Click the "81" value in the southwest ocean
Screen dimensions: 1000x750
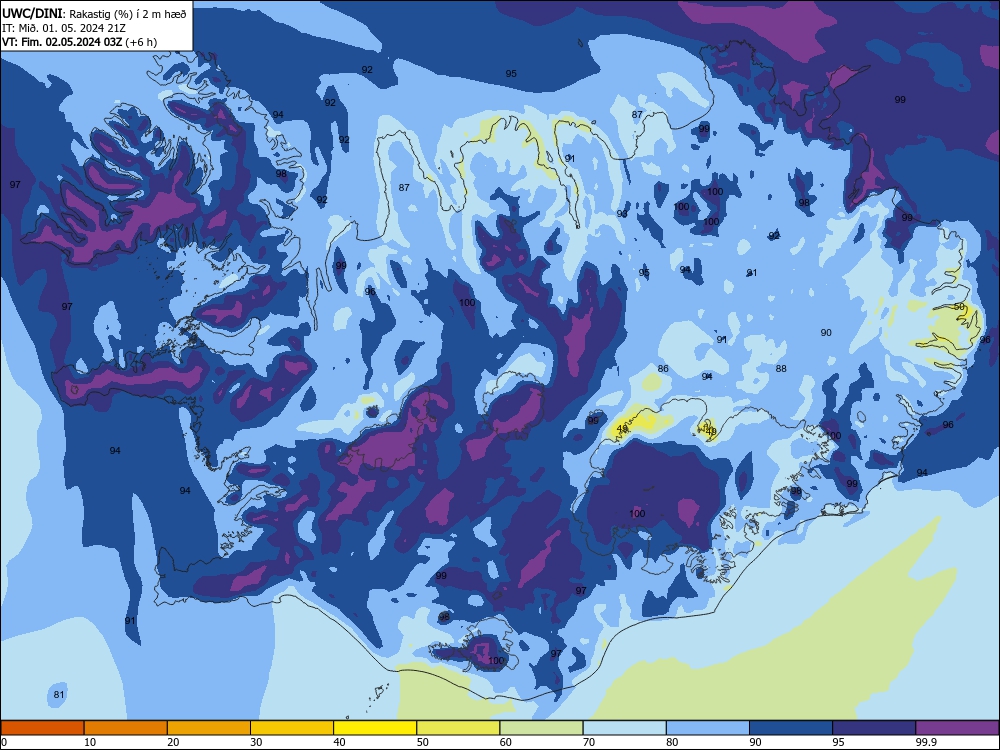(59, 695)
